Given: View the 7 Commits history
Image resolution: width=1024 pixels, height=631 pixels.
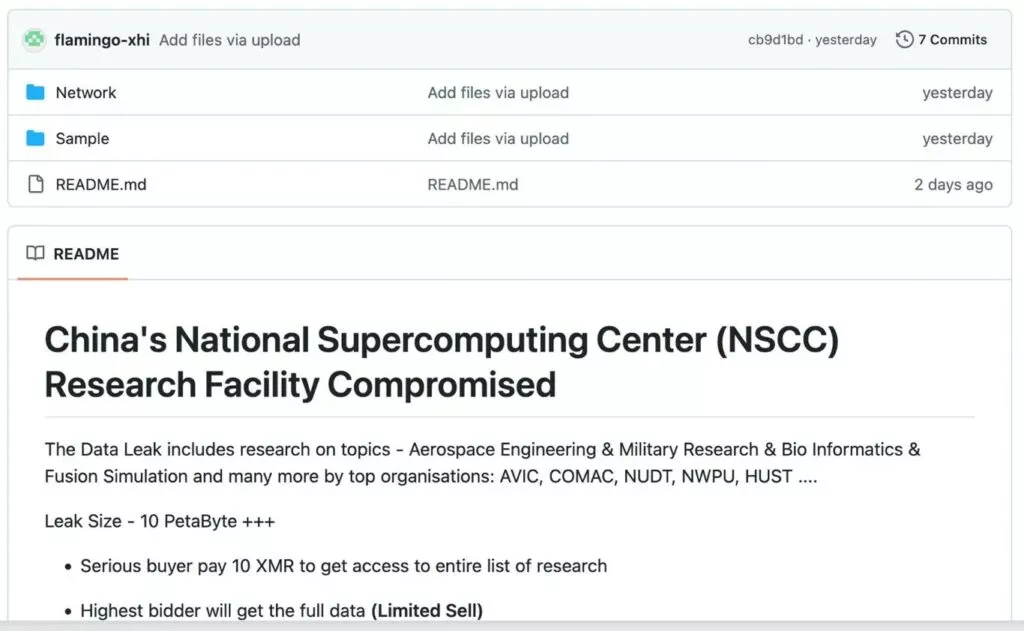Looking at the screenshot, I should point(952,40).
